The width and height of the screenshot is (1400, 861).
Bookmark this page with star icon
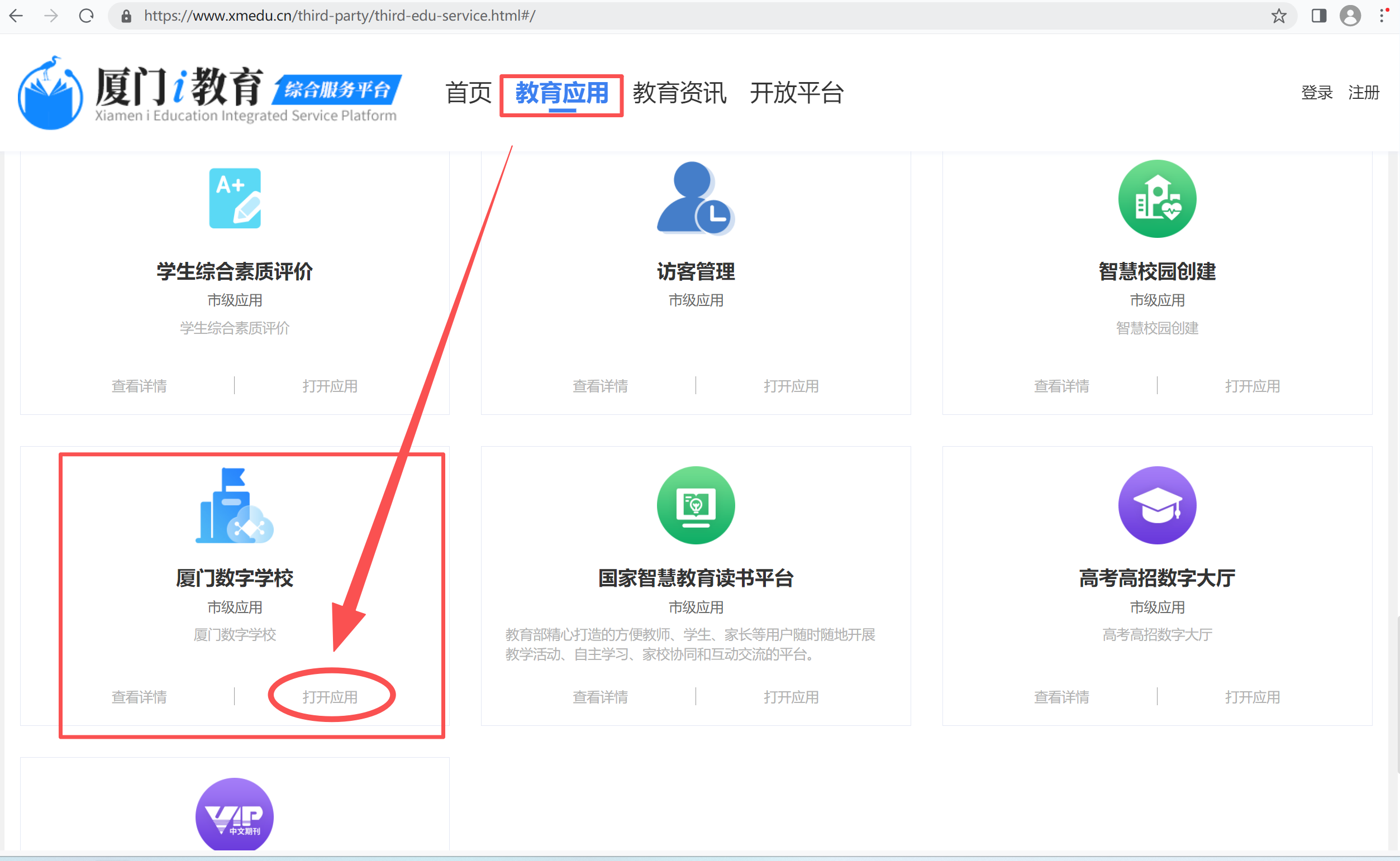coord(1279,16)
